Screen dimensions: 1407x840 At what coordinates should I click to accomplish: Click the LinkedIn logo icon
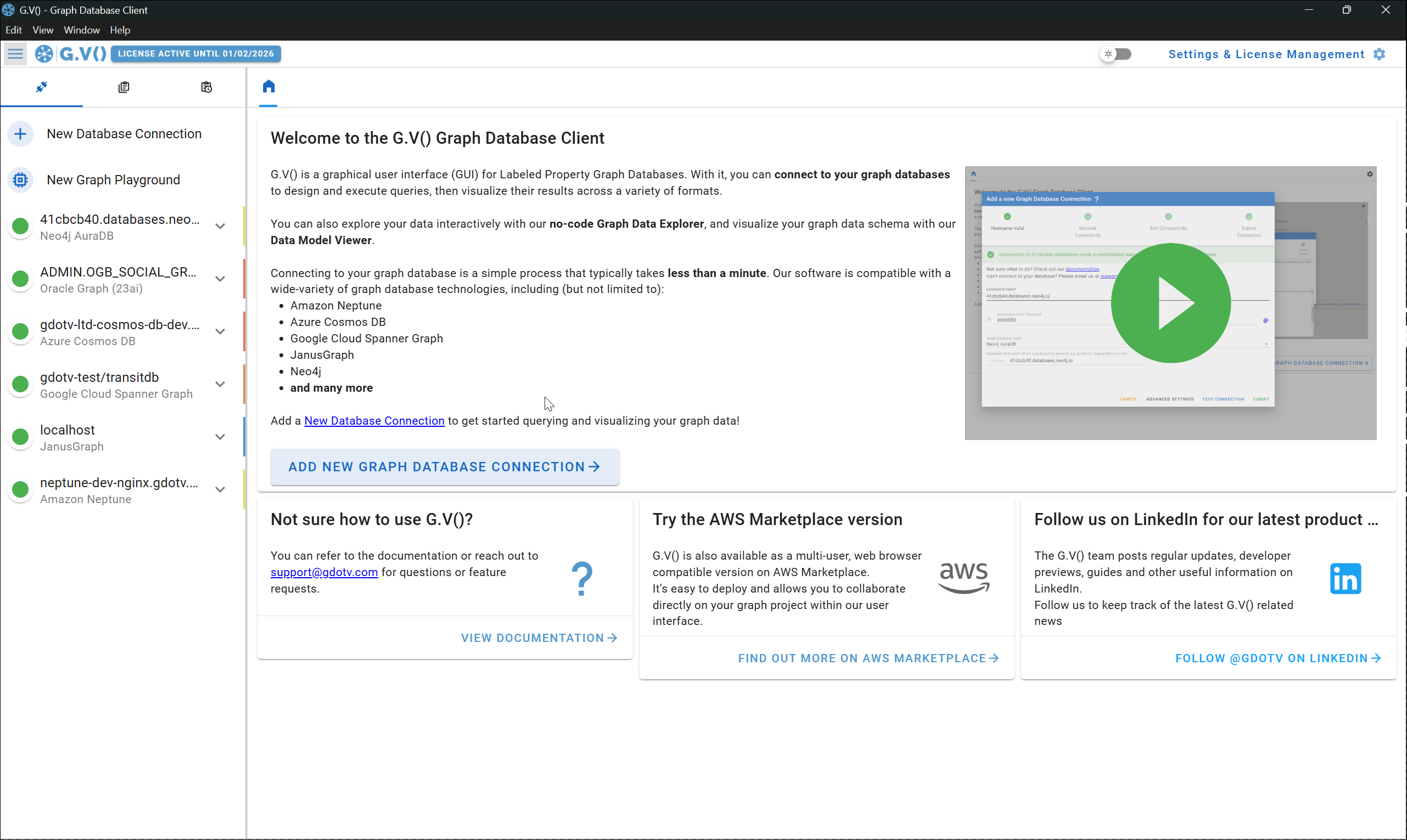[x=1346, y=578]
